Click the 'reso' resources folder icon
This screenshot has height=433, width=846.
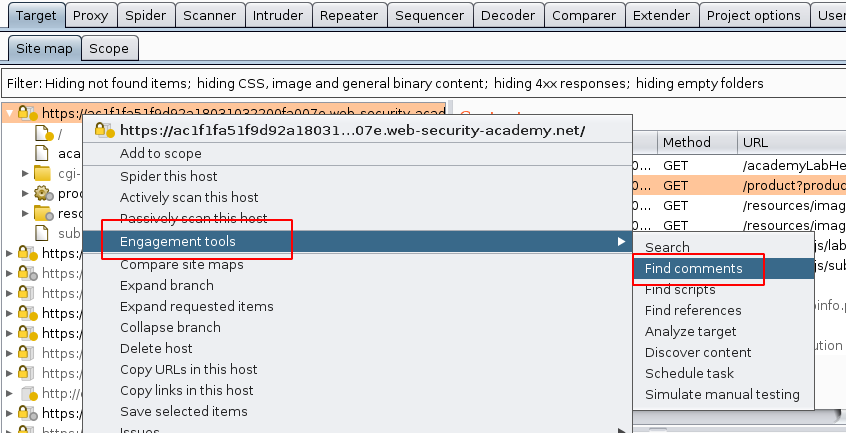tap(43, 213)
